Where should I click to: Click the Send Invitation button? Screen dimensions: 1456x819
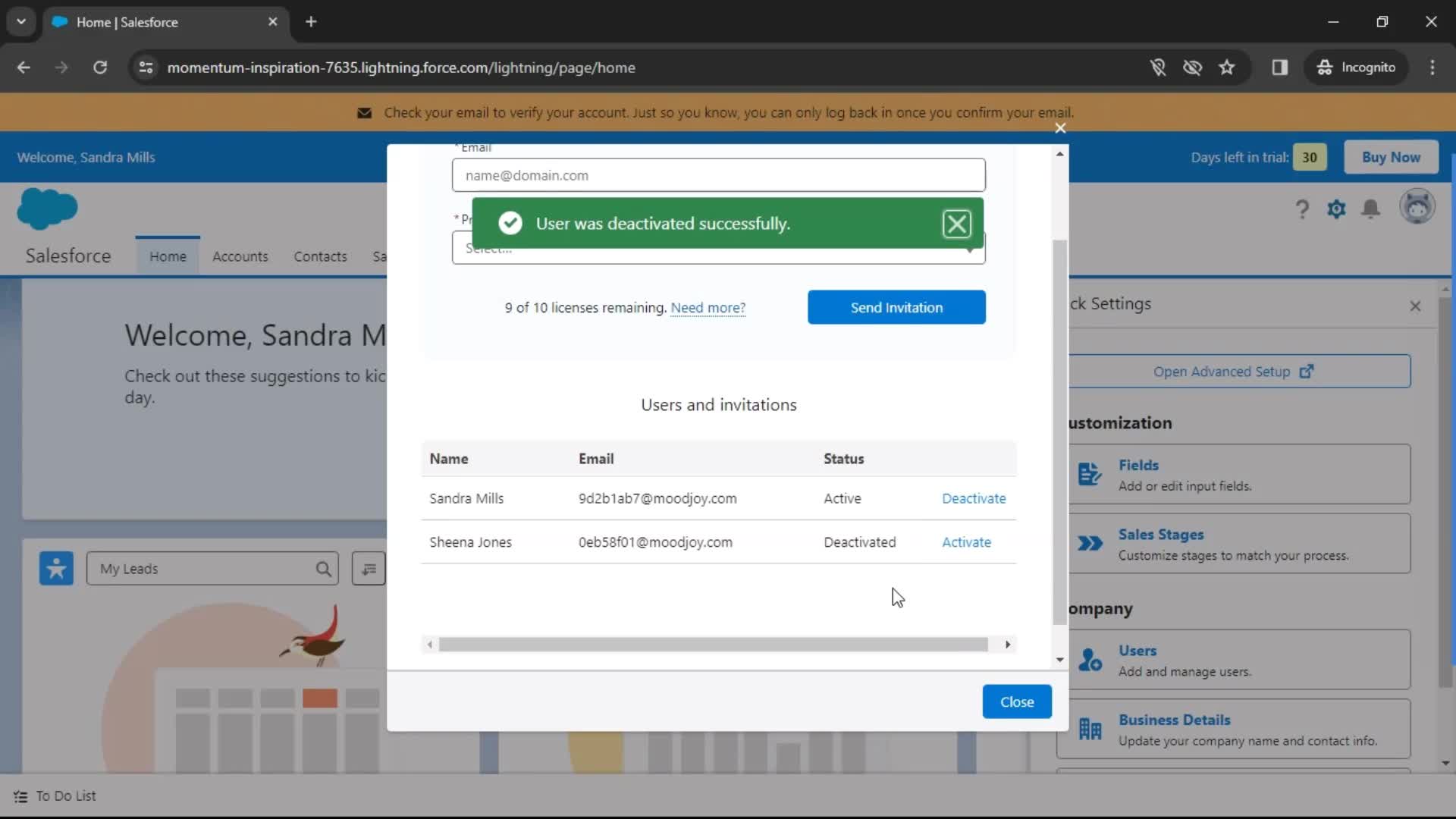(896, 307)
